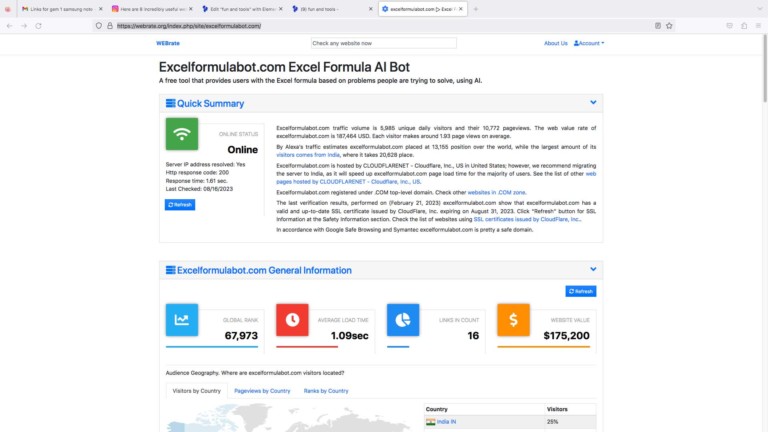The width and height of the screenshot is (768, 432).
Task: Collapse the Quick Summary section chevron
Action: tap(593, 102)
